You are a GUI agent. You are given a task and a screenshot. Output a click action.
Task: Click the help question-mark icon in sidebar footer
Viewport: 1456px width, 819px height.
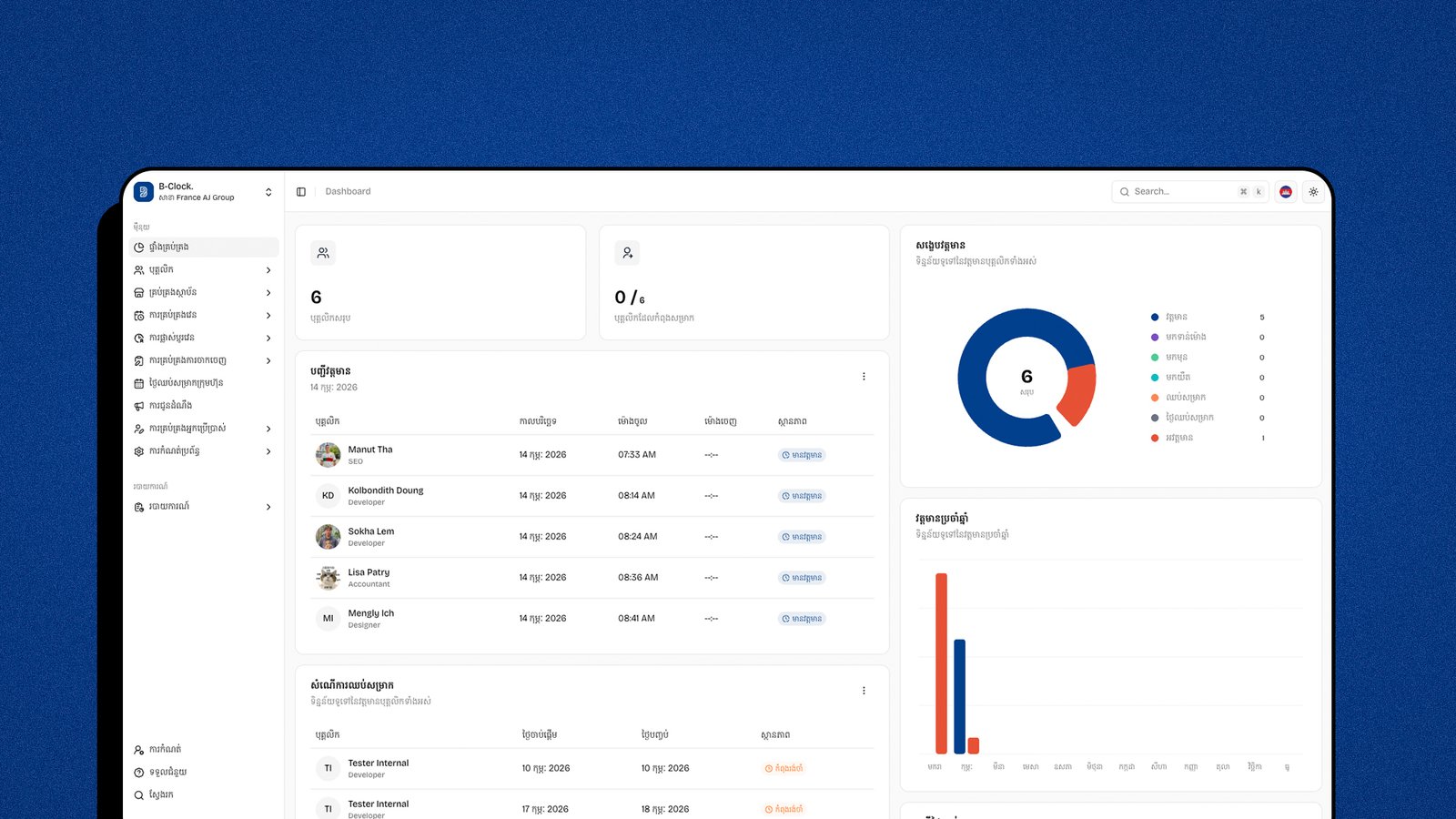coord(139,773)
